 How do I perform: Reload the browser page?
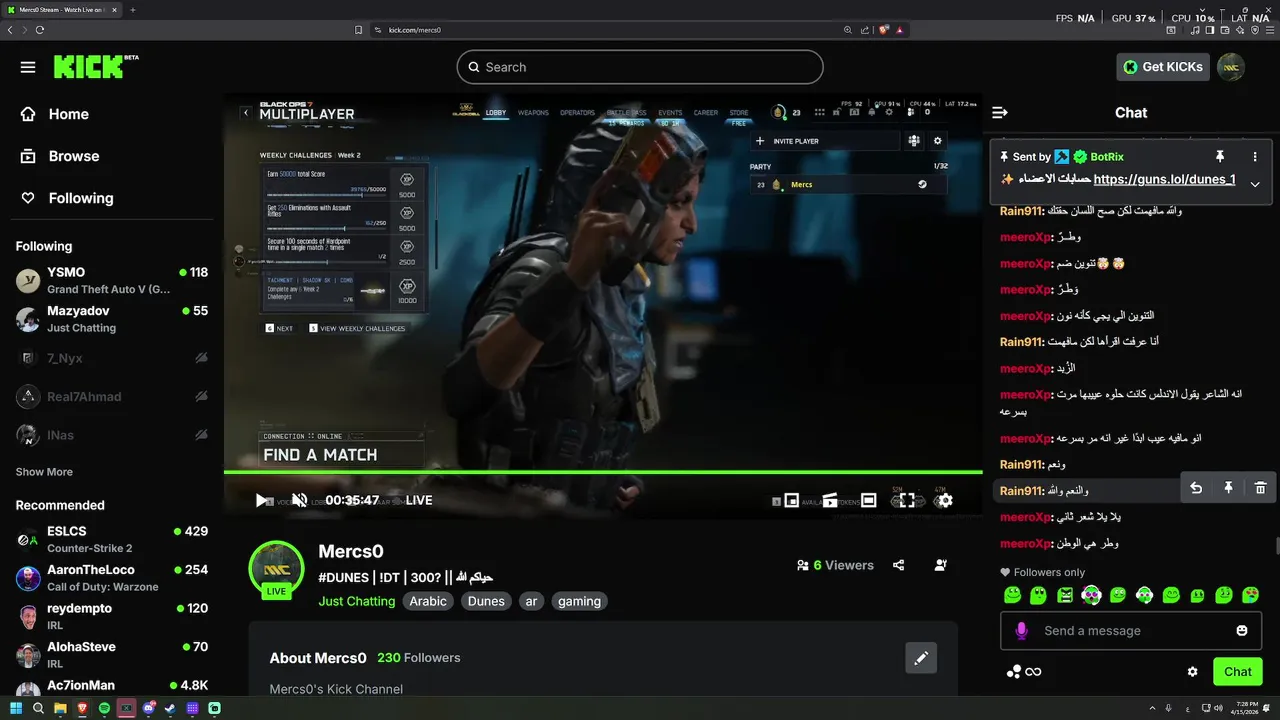point(40,30)
